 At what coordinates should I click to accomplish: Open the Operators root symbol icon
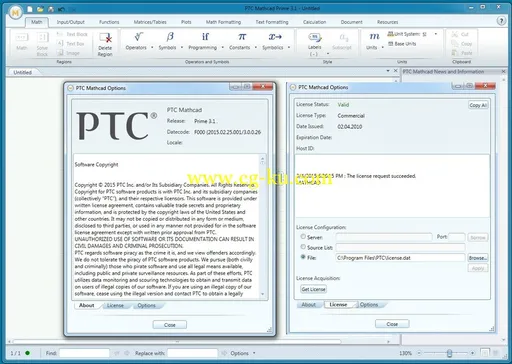click(x=138, y=37)
